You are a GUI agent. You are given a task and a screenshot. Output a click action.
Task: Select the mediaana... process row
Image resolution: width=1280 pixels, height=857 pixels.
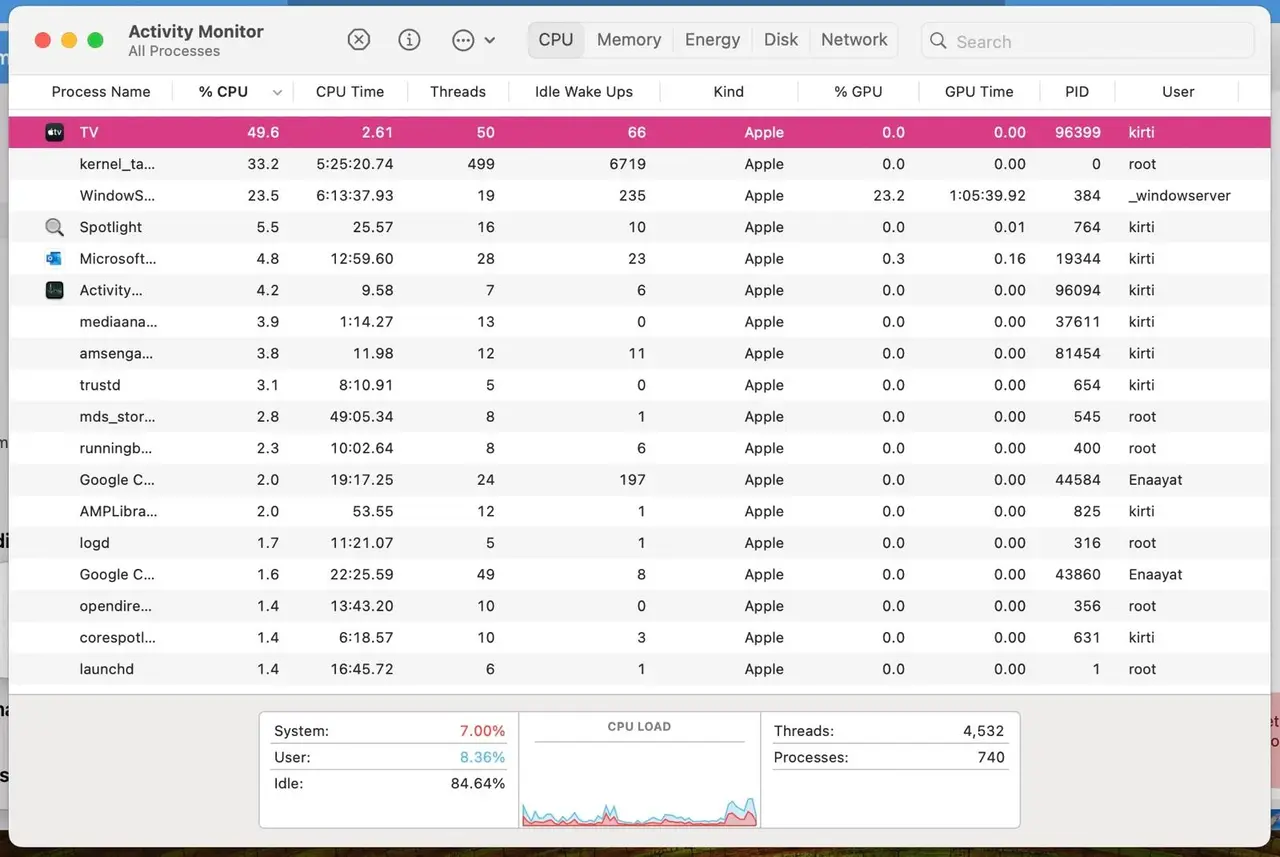click(x=640, y=322)
